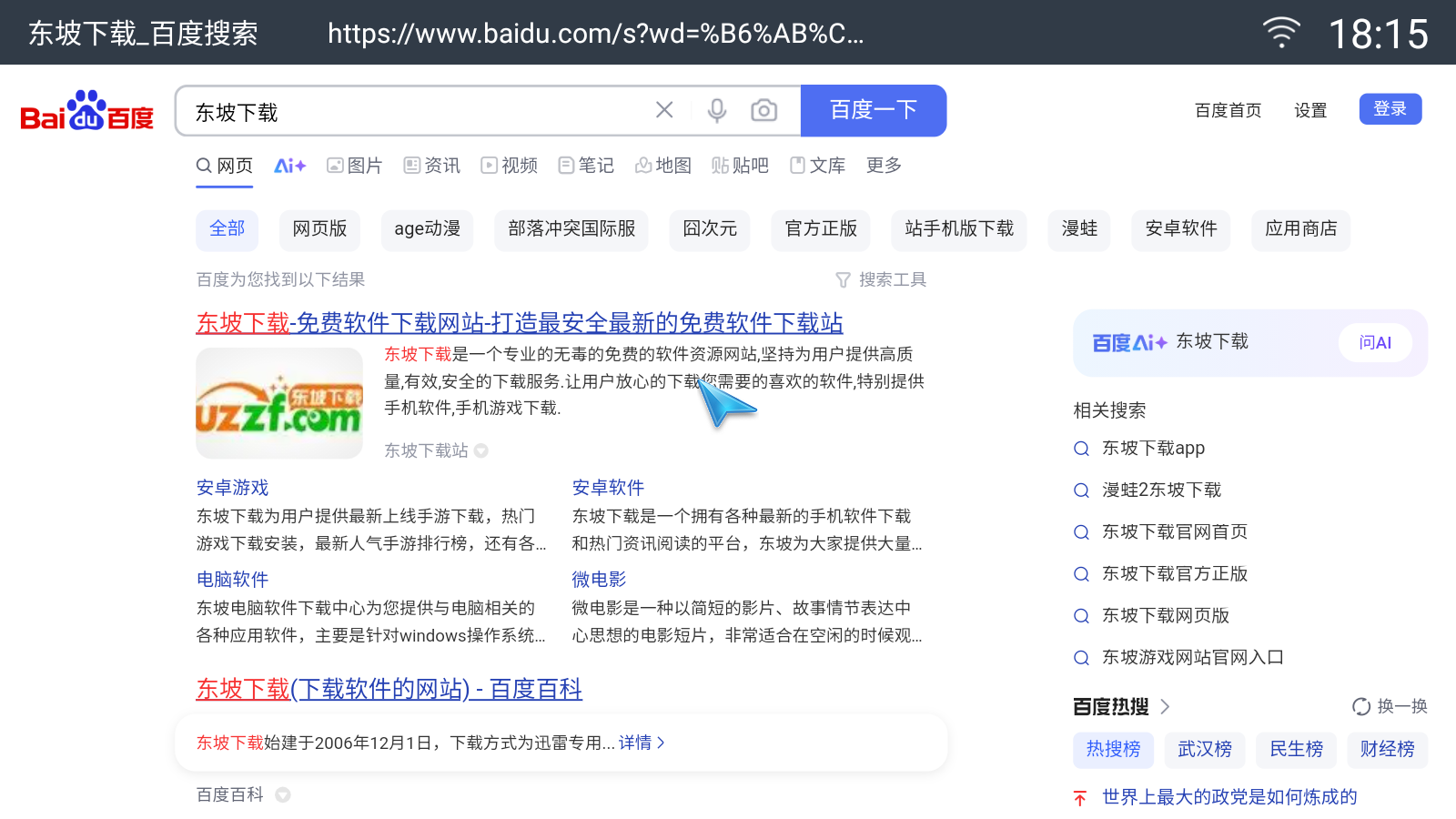Select the 囧次元 filter chip
This screenshot has height=819, width=1456.
click(x=710, y=229)
